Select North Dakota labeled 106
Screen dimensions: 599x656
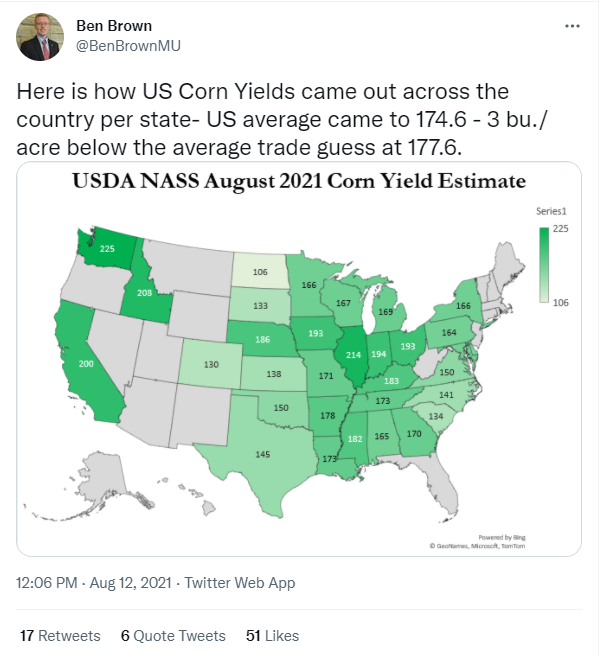(x=260, y=272)
